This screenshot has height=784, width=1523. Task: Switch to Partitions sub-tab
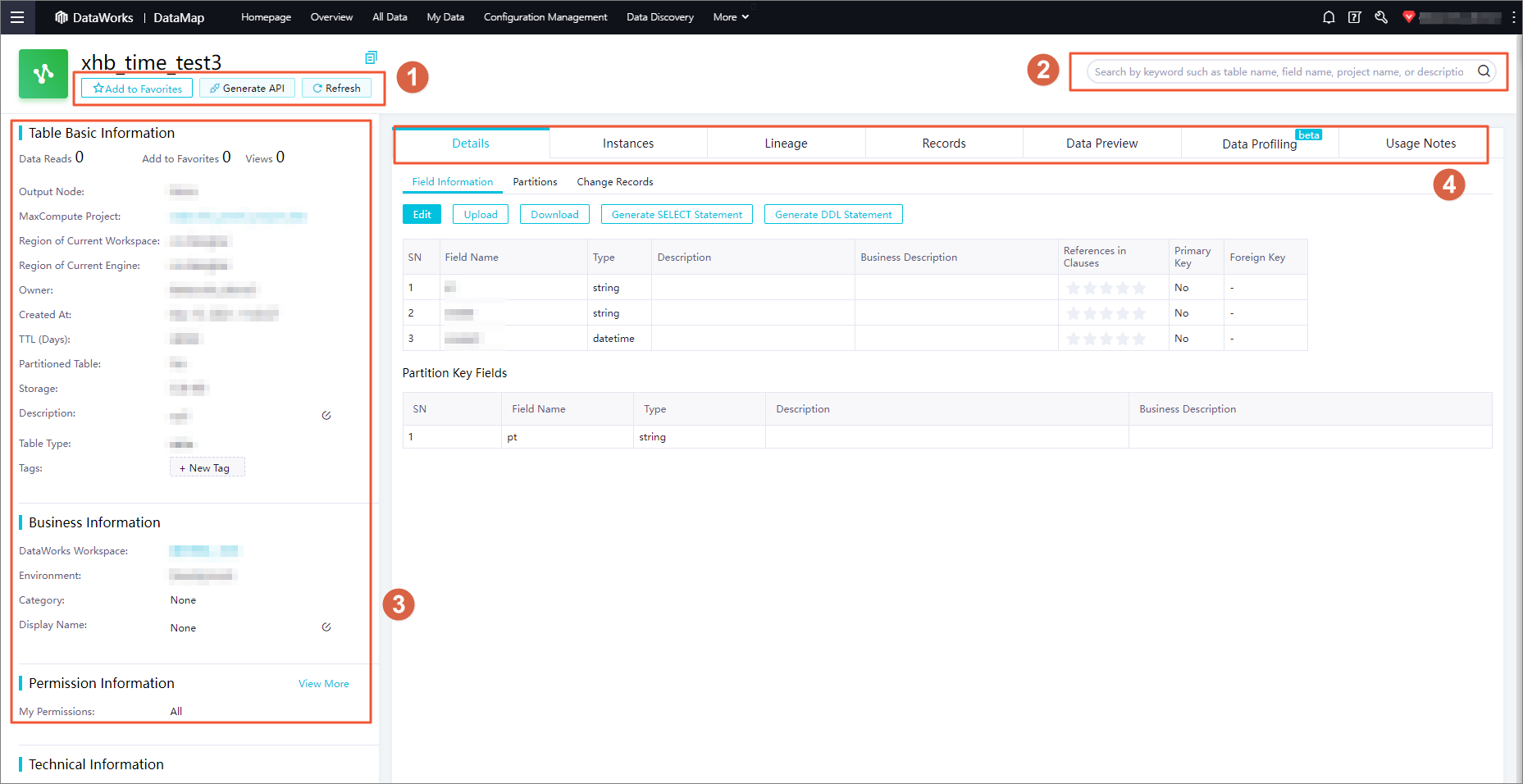tap(535, 182)
